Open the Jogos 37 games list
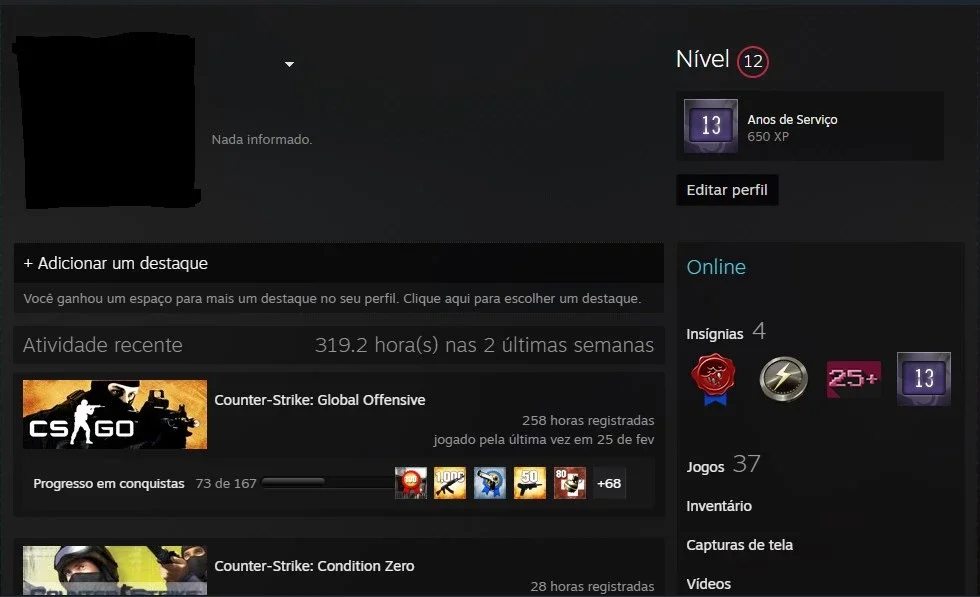Viewport: 980px width, 597px height. click(x=723, y=464)
